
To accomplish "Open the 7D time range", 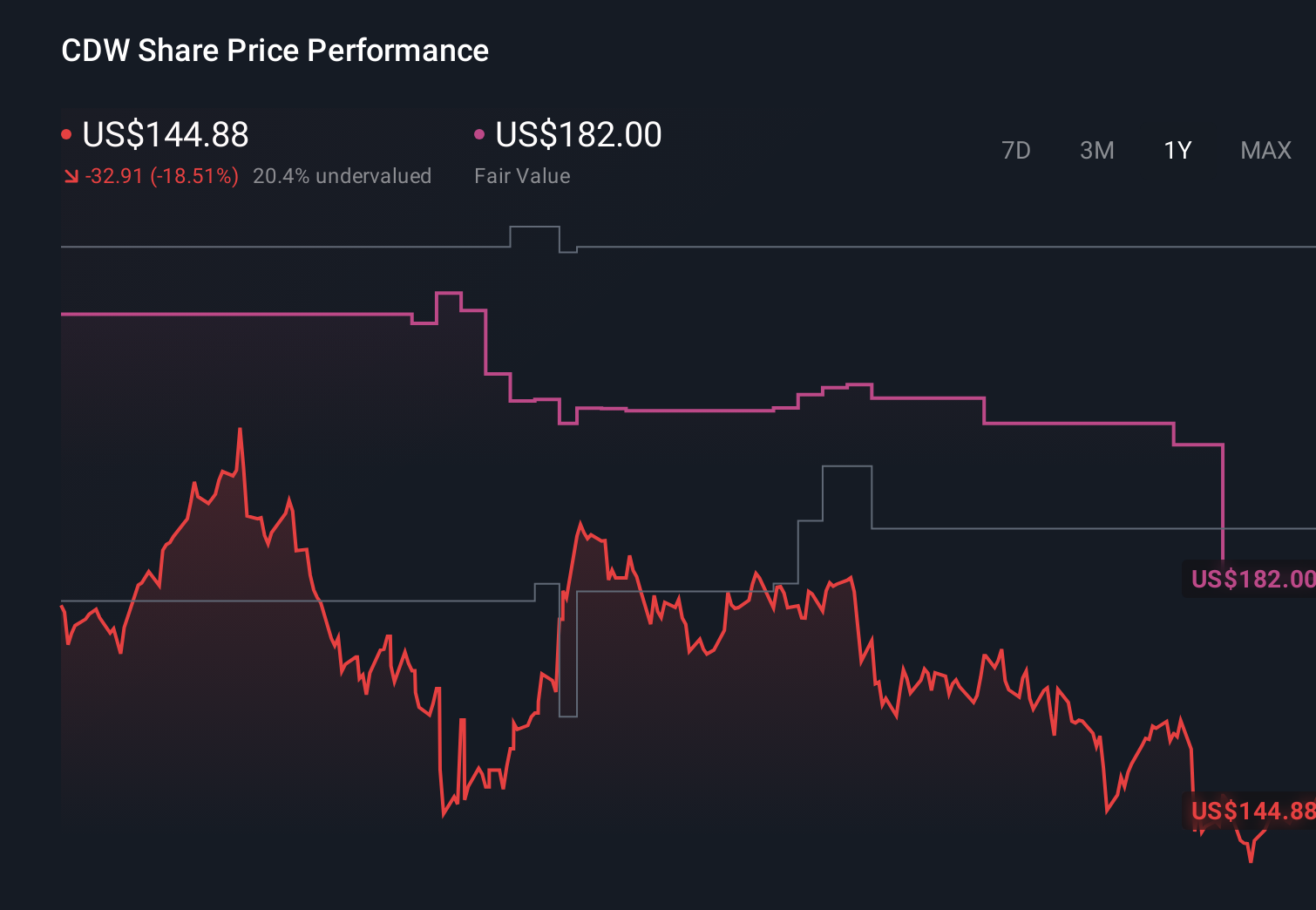I will click(1017, 150).
